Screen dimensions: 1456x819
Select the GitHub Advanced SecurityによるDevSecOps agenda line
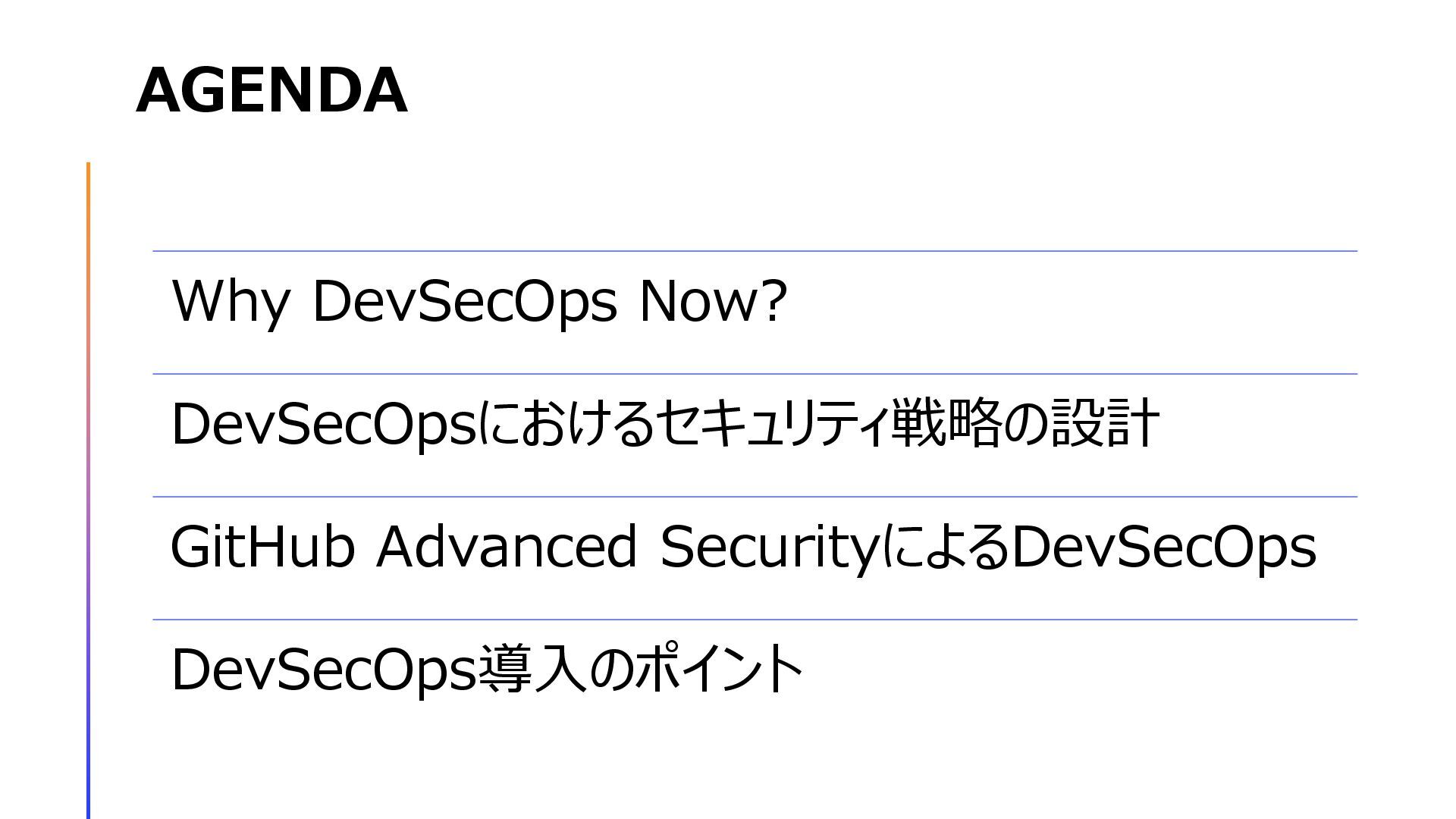[743, 547]
